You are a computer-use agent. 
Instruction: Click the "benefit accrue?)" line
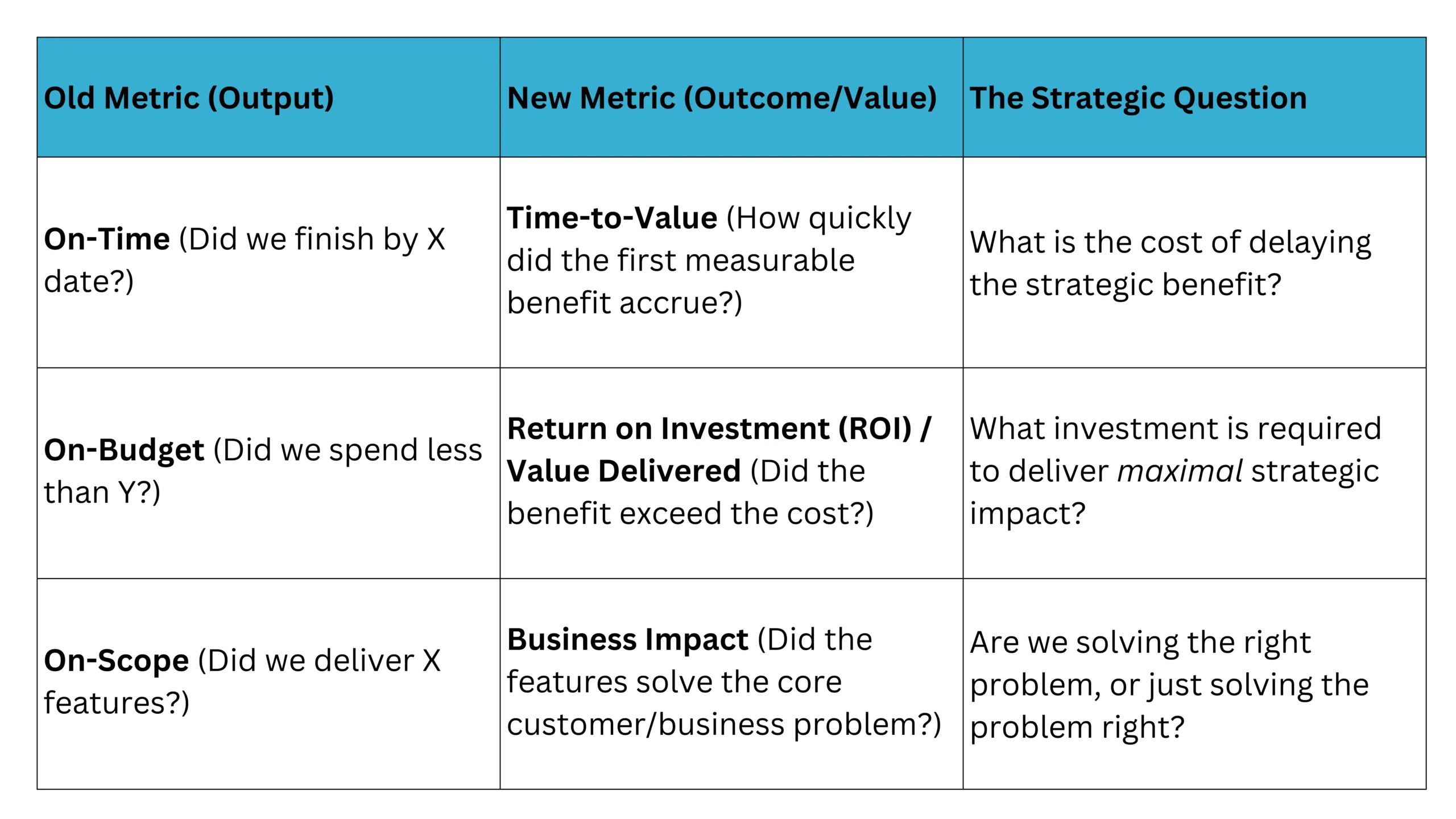[x=624, y=303]
